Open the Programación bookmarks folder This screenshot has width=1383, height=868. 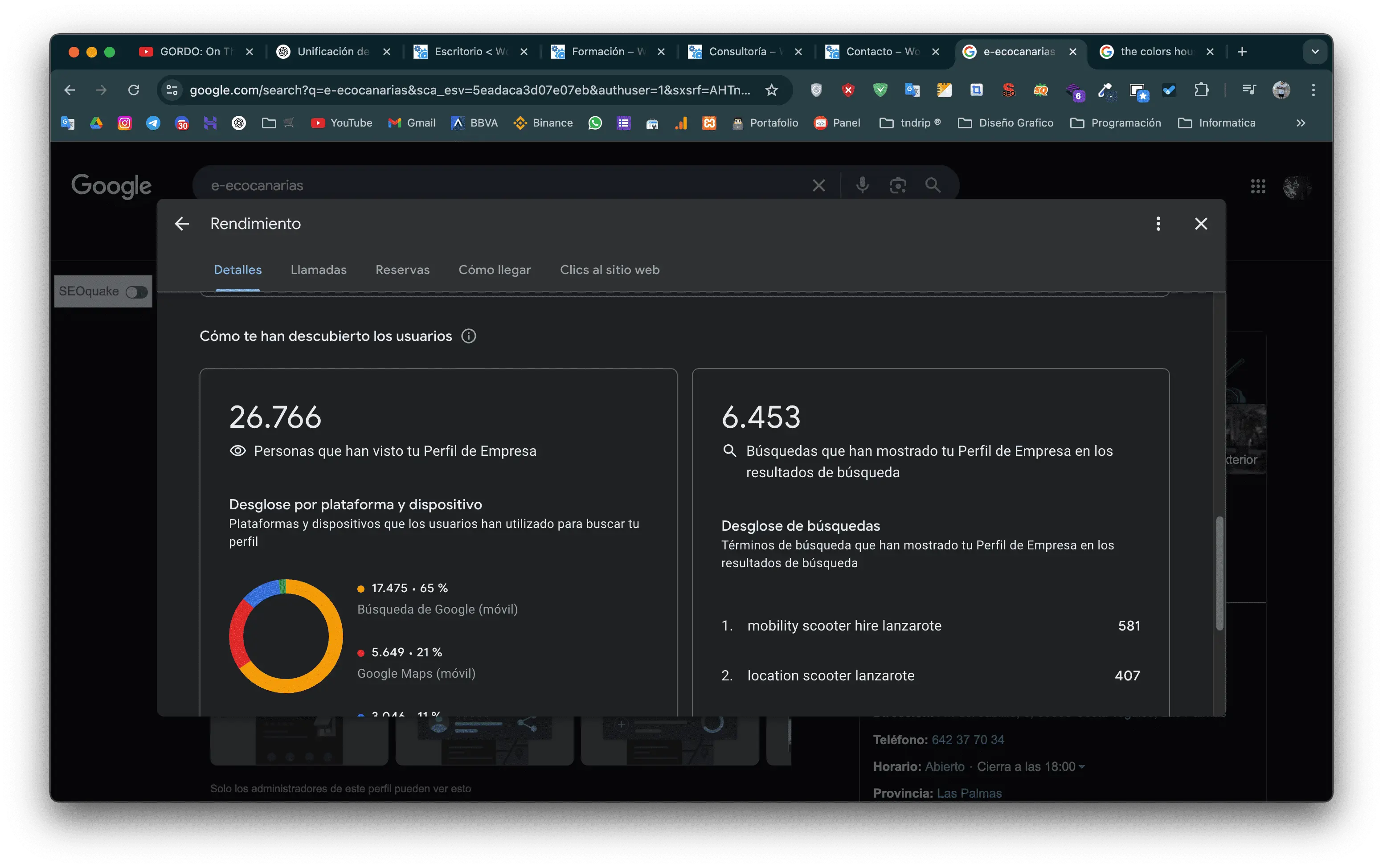tap(1115, 123)
